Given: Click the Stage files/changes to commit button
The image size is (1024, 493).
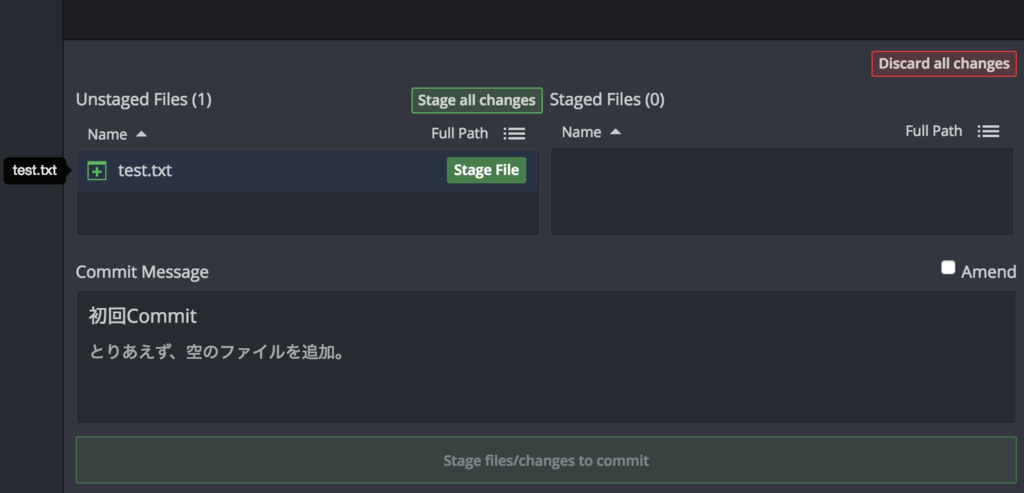Looking at the screenshot, I should click(546, 461).
